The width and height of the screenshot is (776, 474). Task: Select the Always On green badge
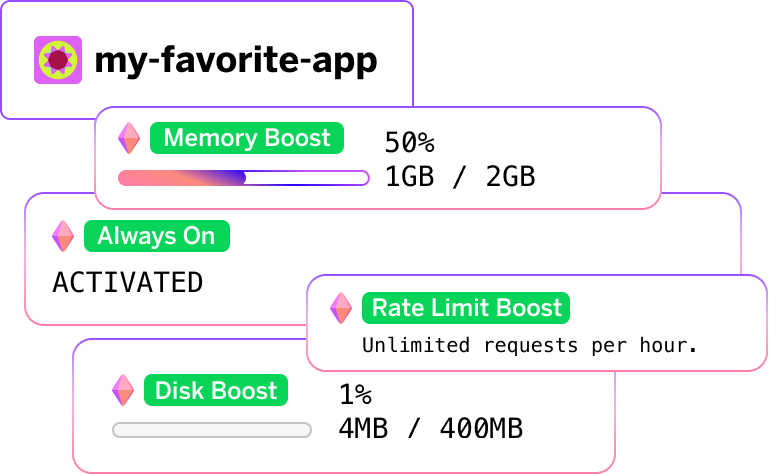pyautogui.click(x=156, y=236)
